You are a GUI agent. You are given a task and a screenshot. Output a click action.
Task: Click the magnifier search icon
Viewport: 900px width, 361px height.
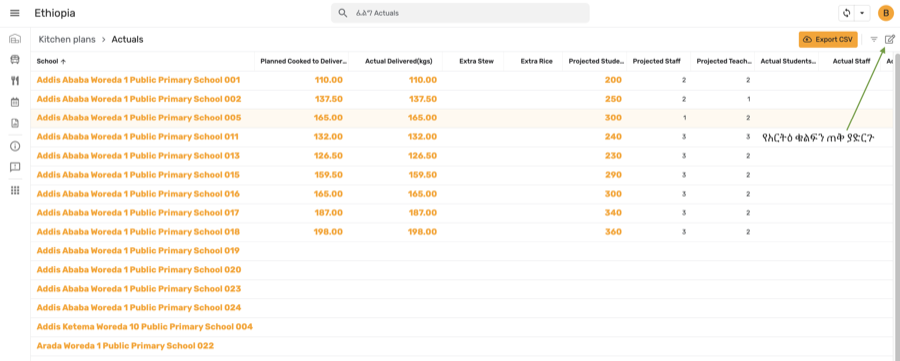tap(343, 13)
